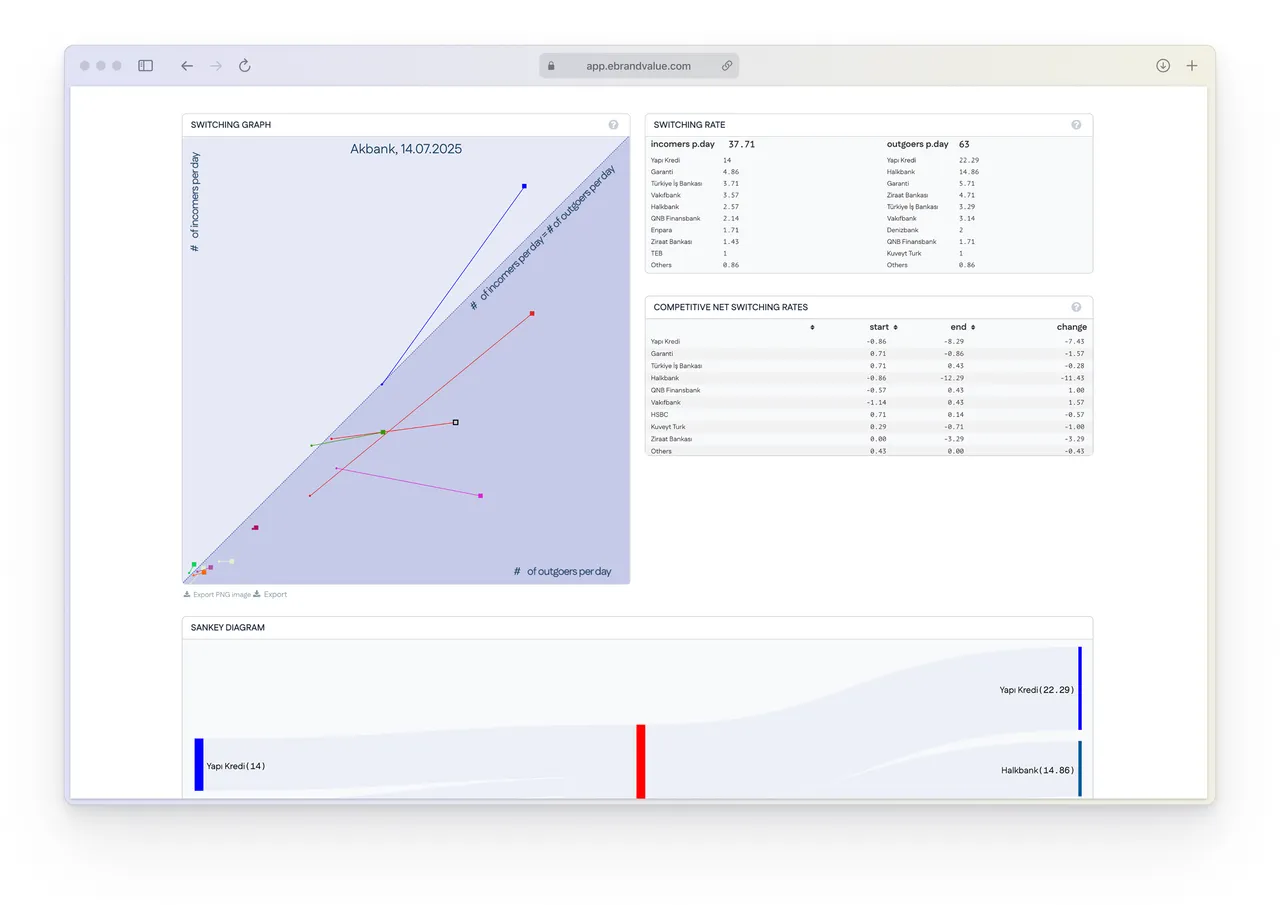
Task: Select the black-outlined white square graph point
Action: click(456, 422)
